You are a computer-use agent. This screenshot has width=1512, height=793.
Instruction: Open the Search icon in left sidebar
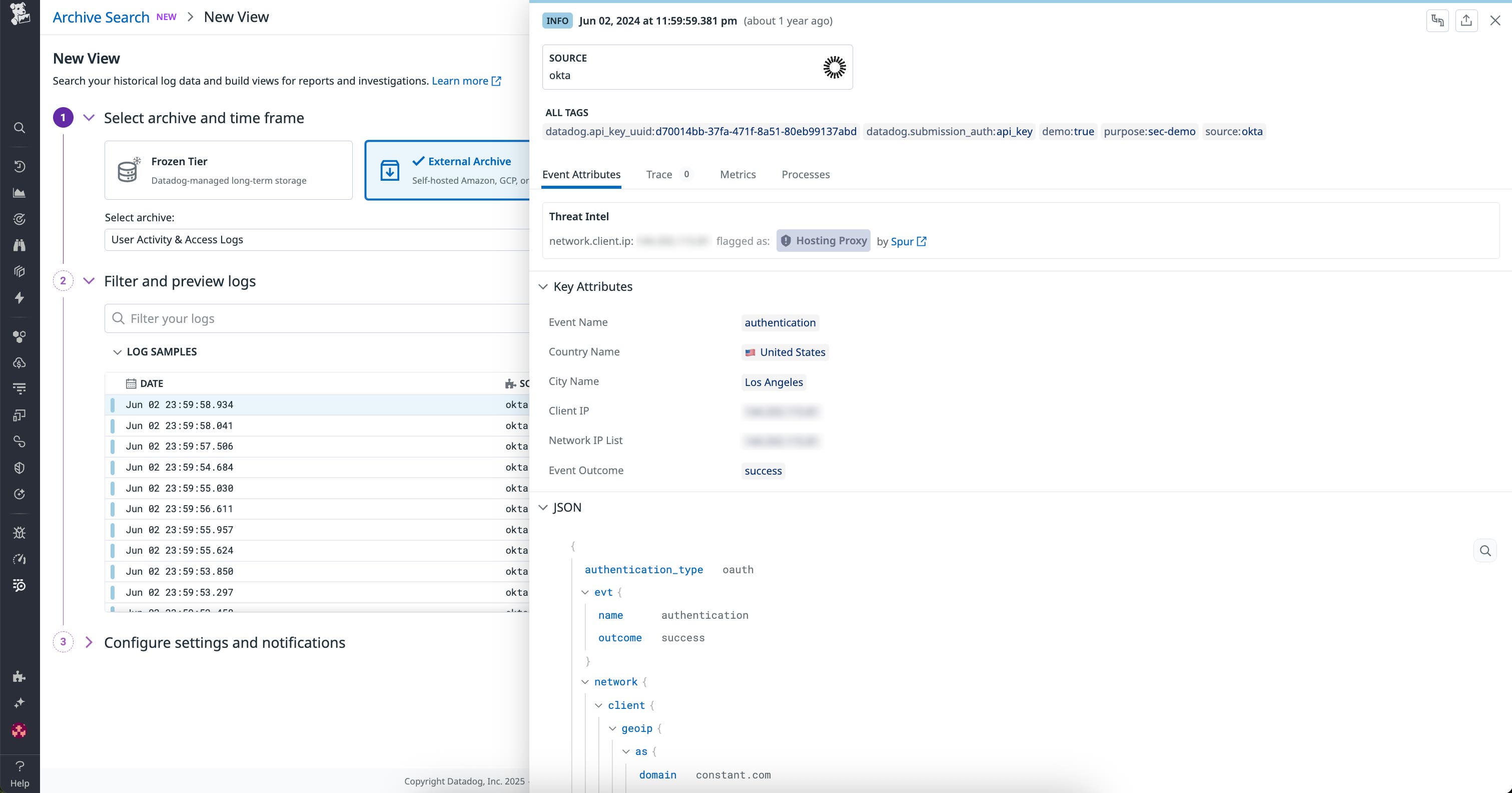20,128
